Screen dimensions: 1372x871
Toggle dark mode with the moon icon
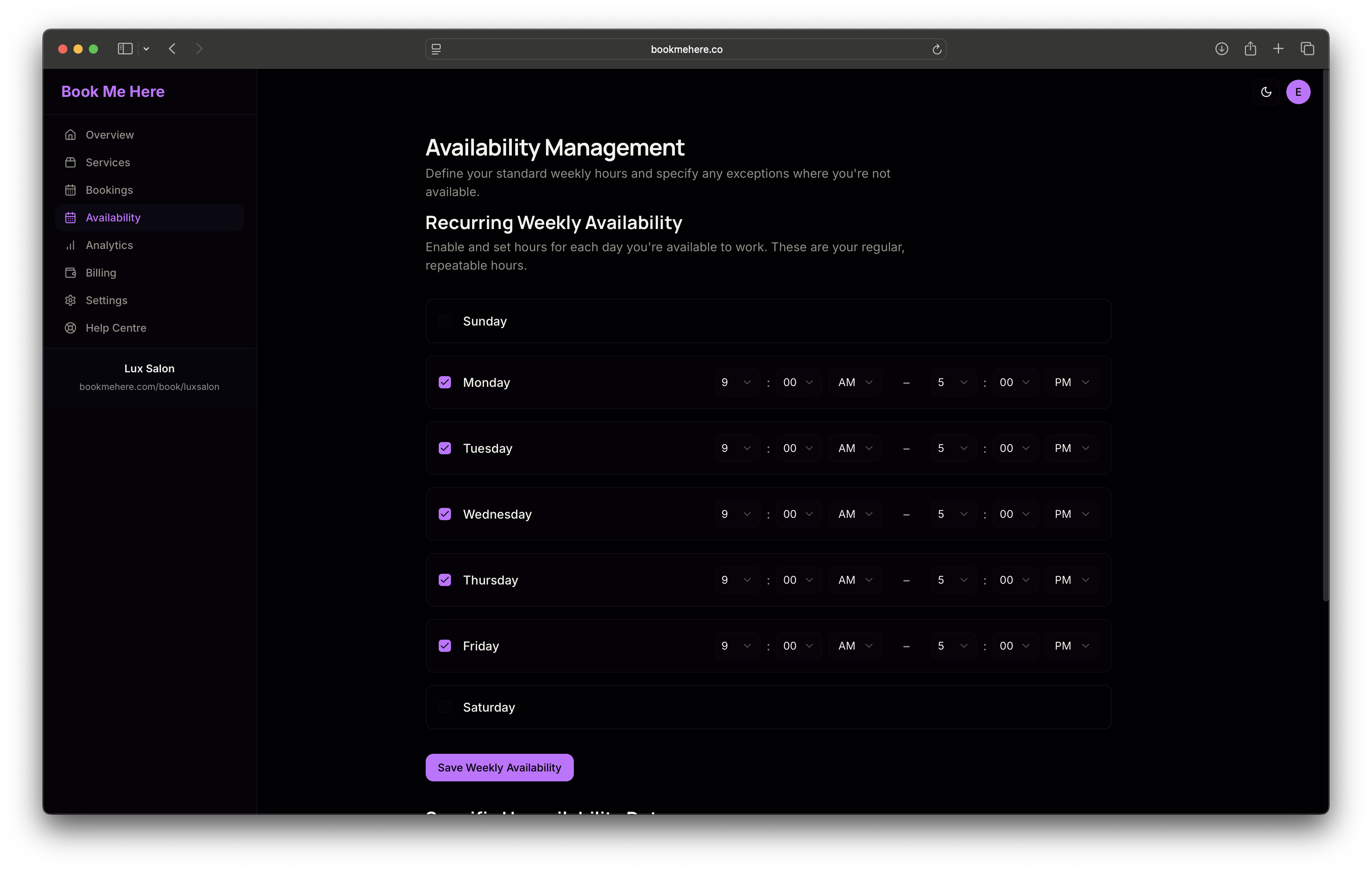(x=1266, y=92)
